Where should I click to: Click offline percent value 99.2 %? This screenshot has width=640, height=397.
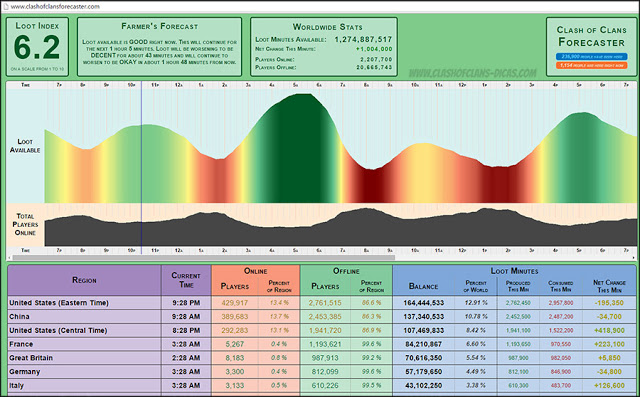371,358
